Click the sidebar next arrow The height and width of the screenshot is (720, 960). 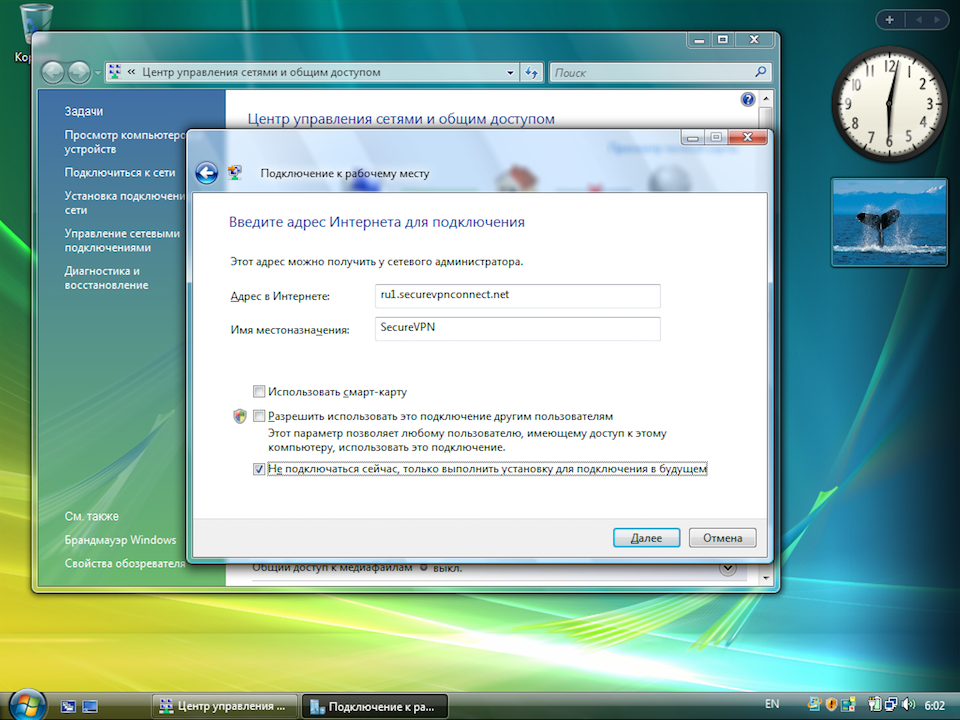pos(937,20)
